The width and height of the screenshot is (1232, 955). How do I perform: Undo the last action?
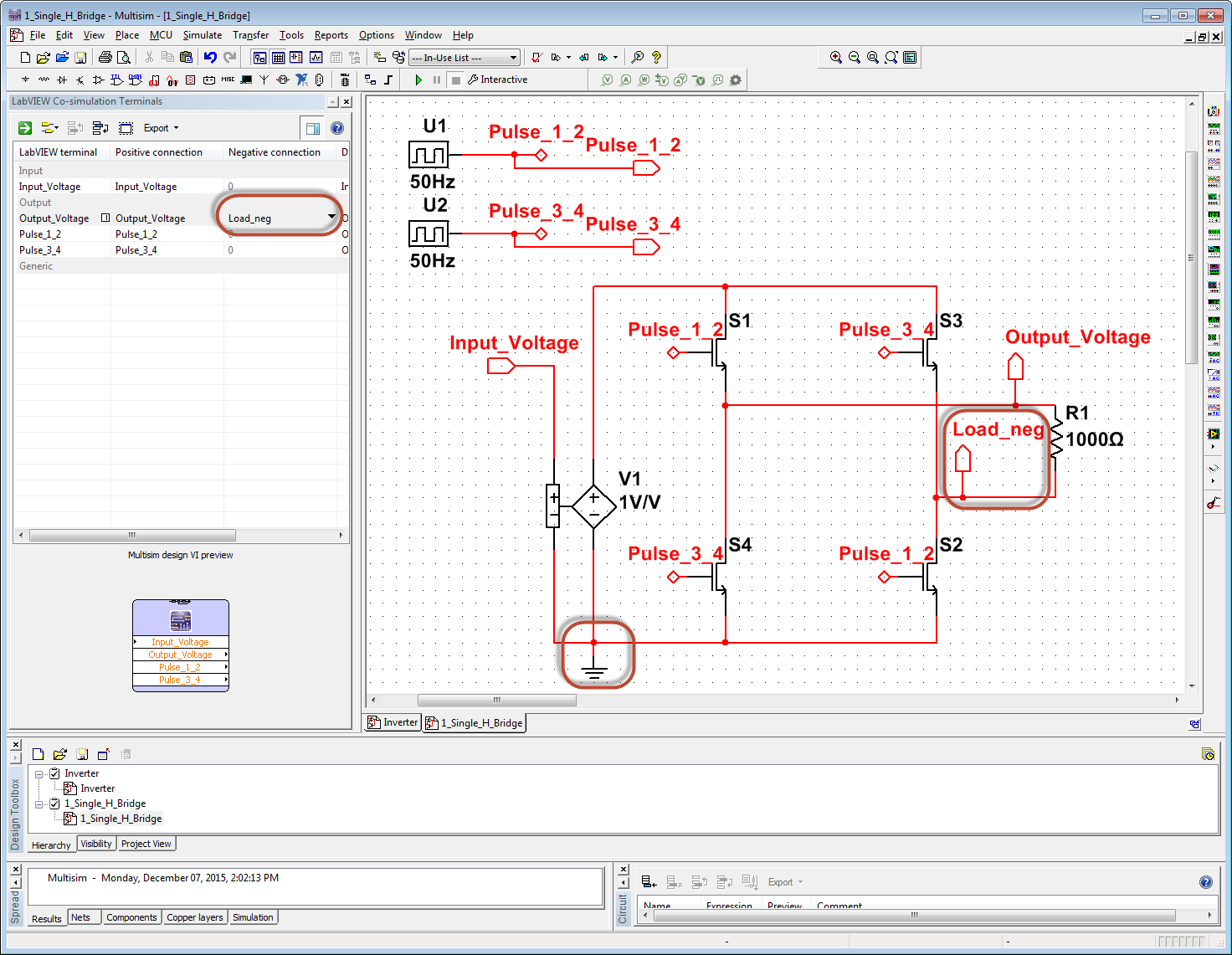210,58
